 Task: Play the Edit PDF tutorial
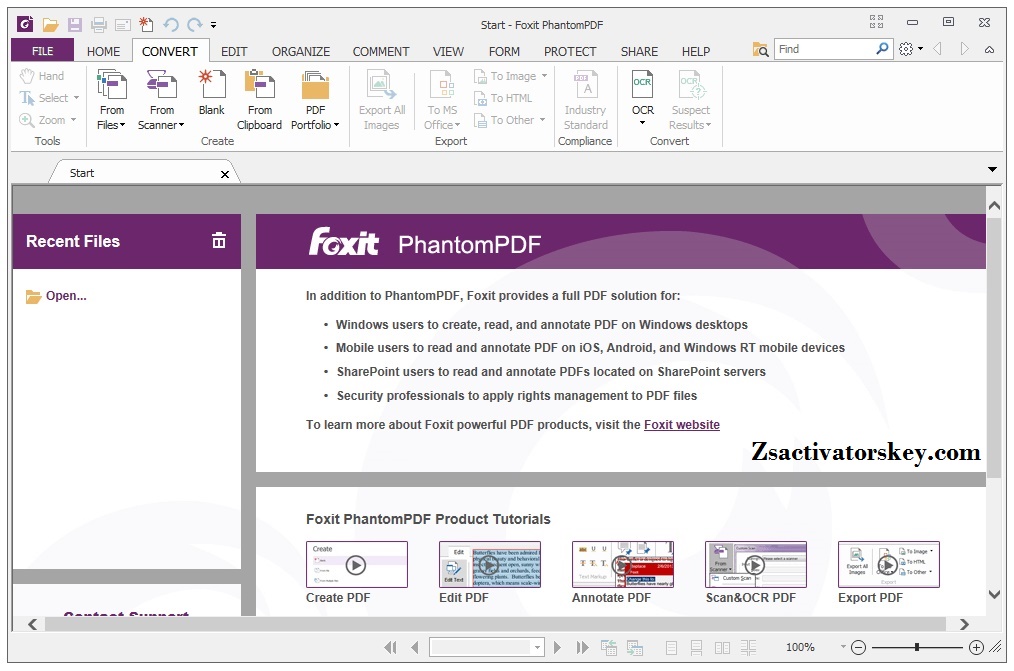pos(489,565)
